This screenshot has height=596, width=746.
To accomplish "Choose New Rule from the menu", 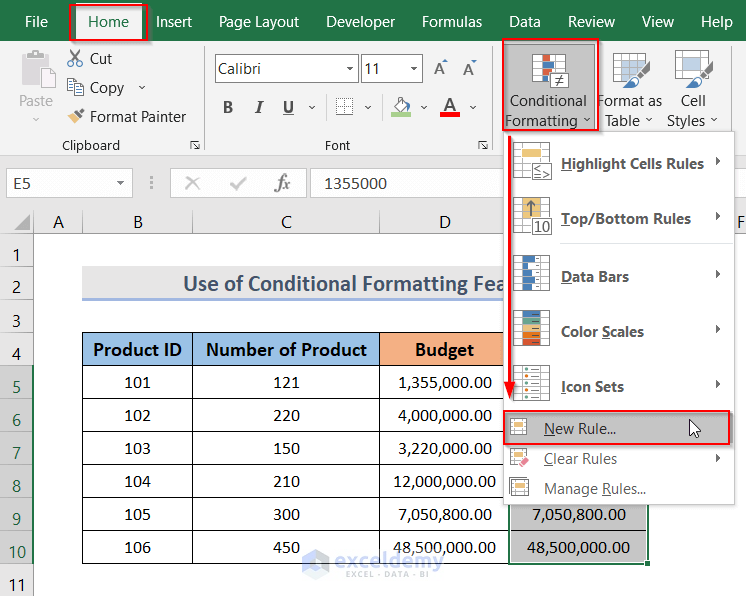I will [580, 429].
